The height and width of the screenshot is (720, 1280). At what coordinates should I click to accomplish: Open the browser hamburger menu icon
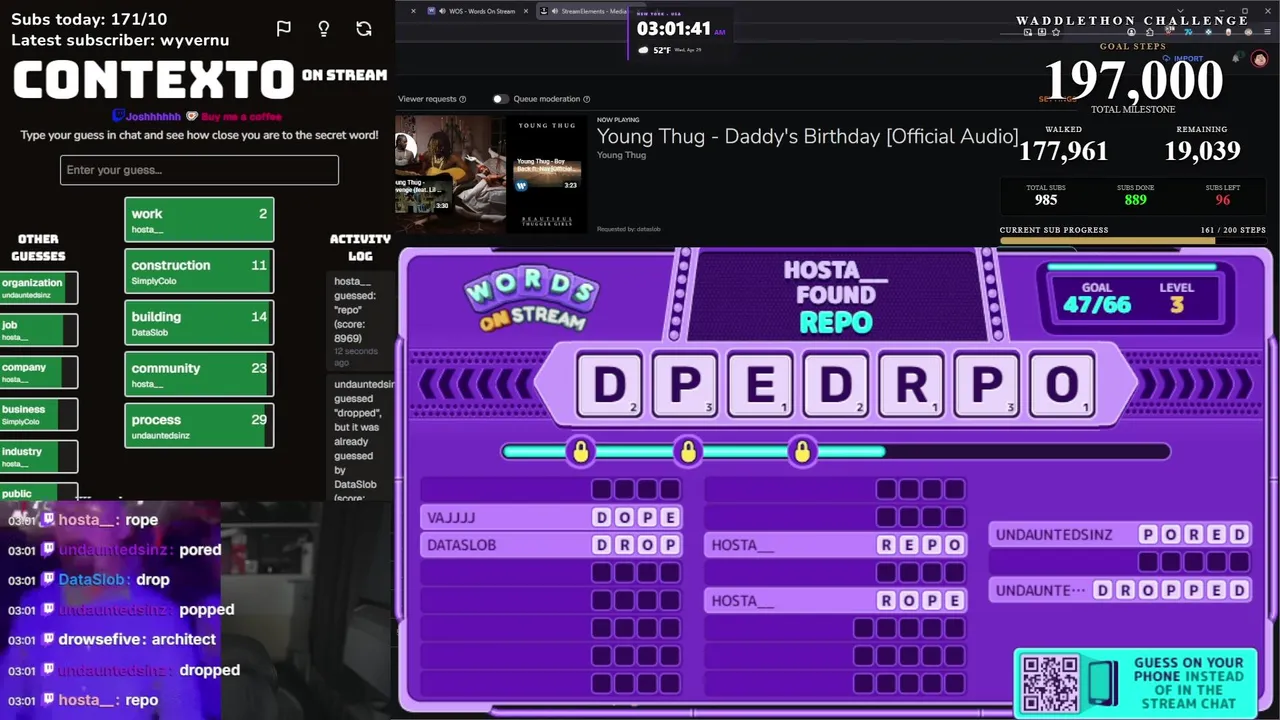pos(1267,32)
